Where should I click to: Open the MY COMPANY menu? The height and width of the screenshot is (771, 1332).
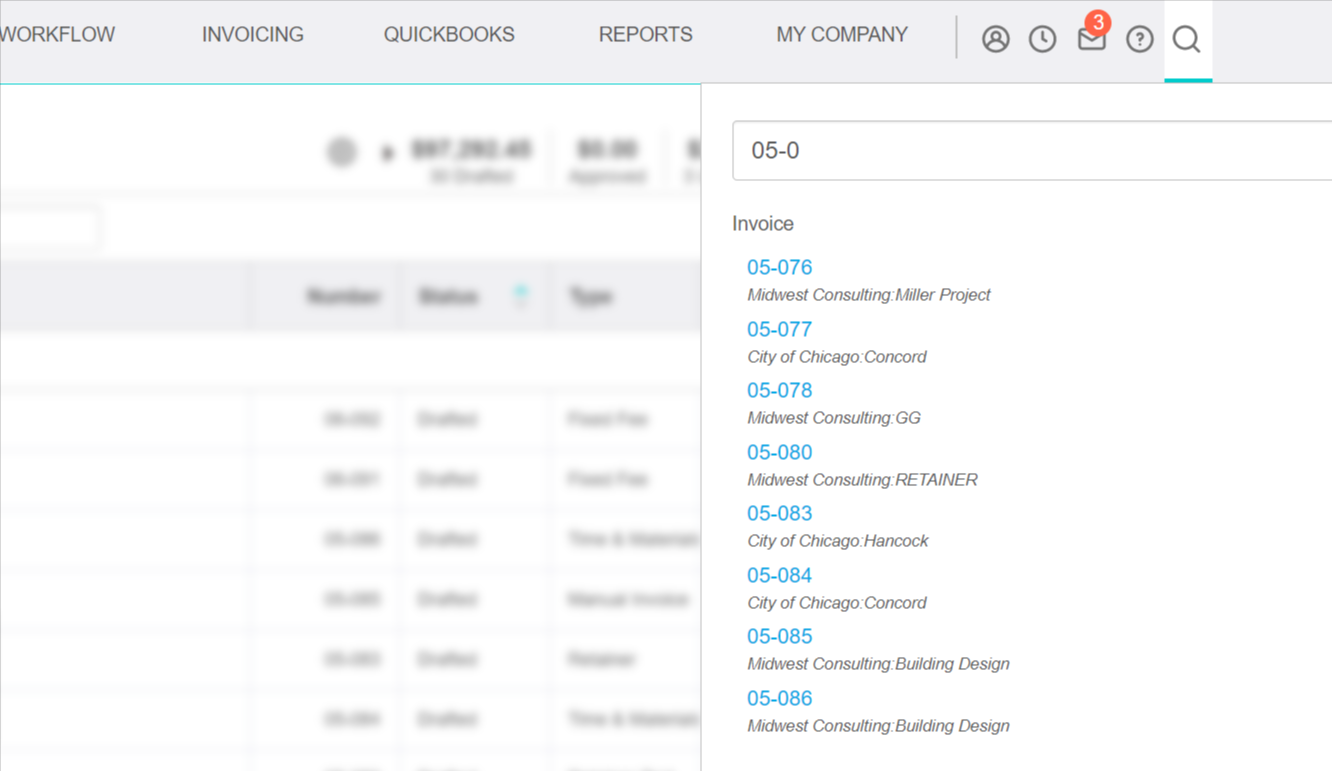tap(842, 34)
